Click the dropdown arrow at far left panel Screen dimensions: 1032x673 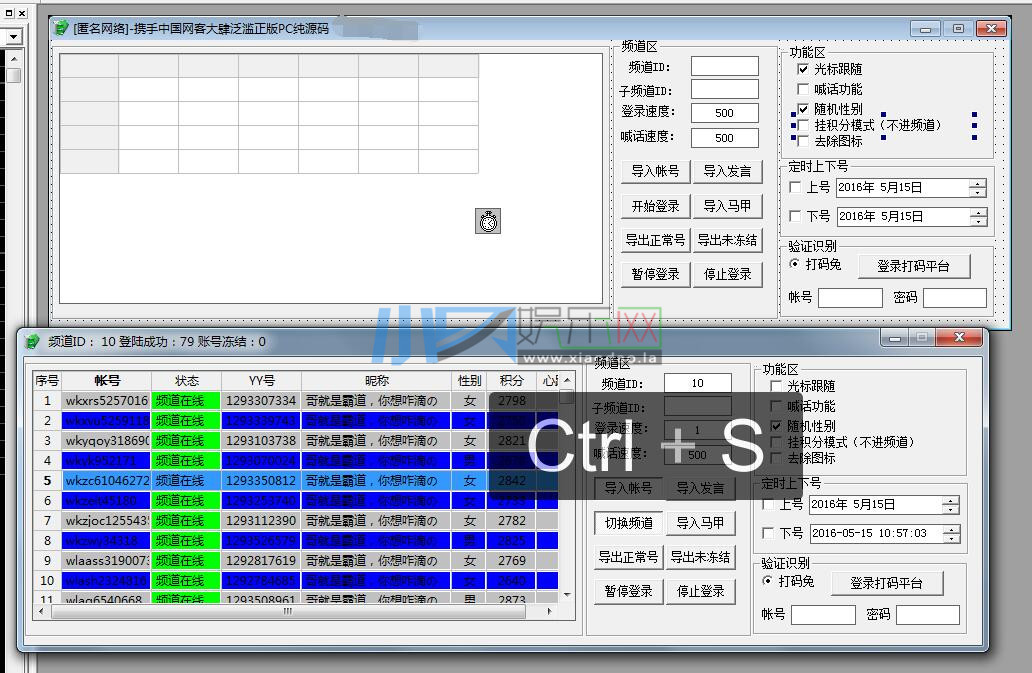click(x=13, y=36)
